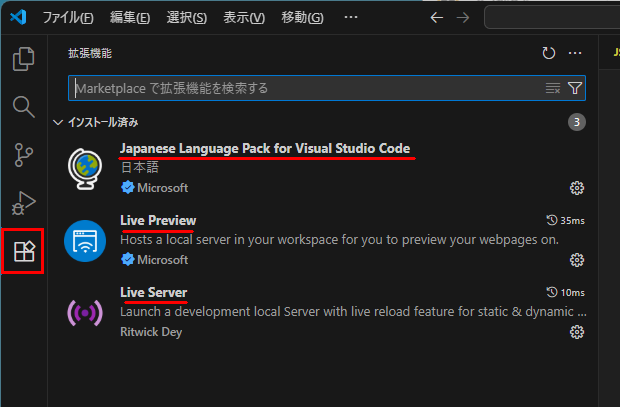Open the Live Server extension details
Viewport: 620px width, 407px height.
(x=153, y=292)
